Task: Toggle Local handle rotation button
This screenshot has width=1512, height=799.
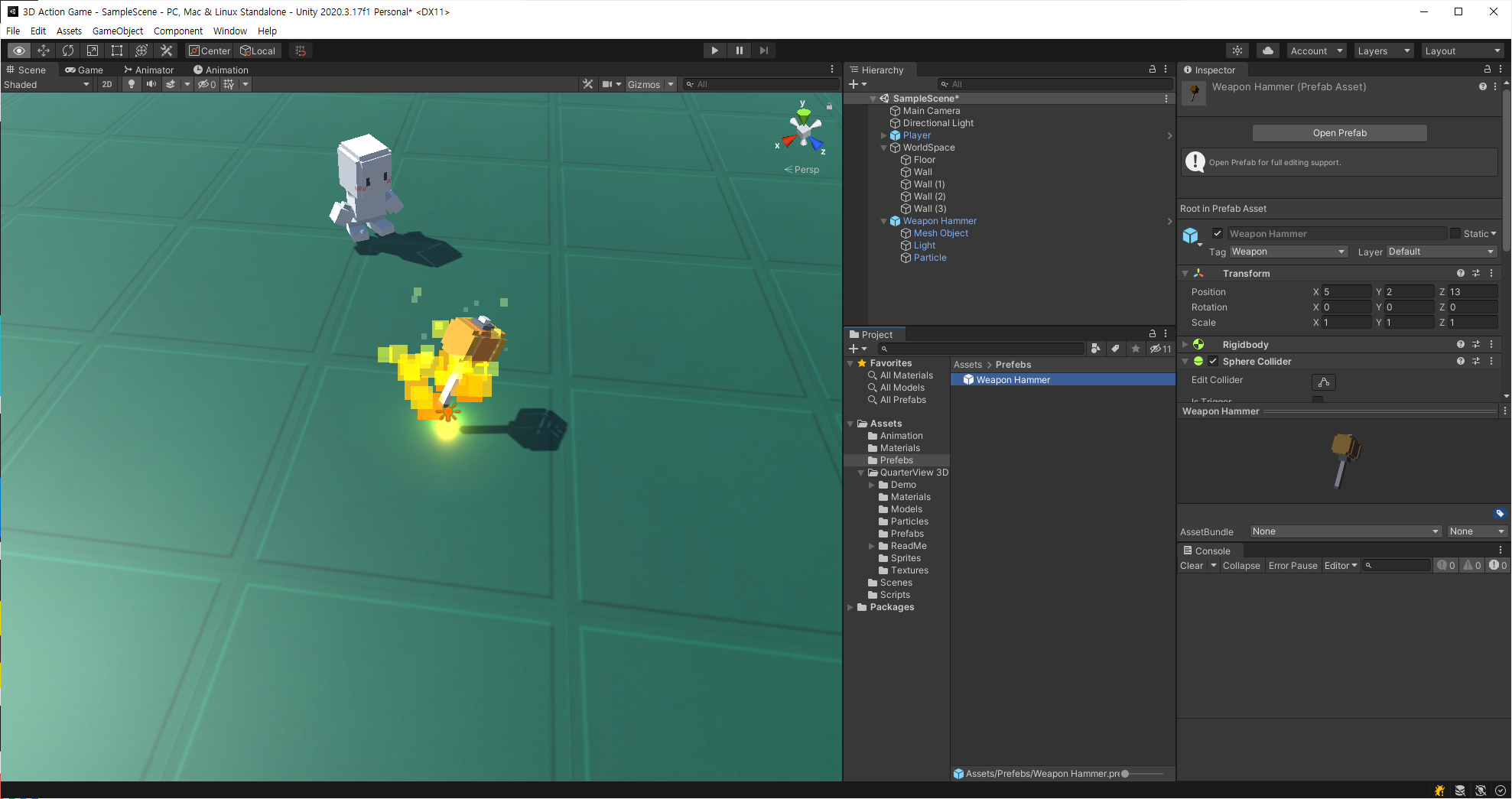Action: point(258,50)
